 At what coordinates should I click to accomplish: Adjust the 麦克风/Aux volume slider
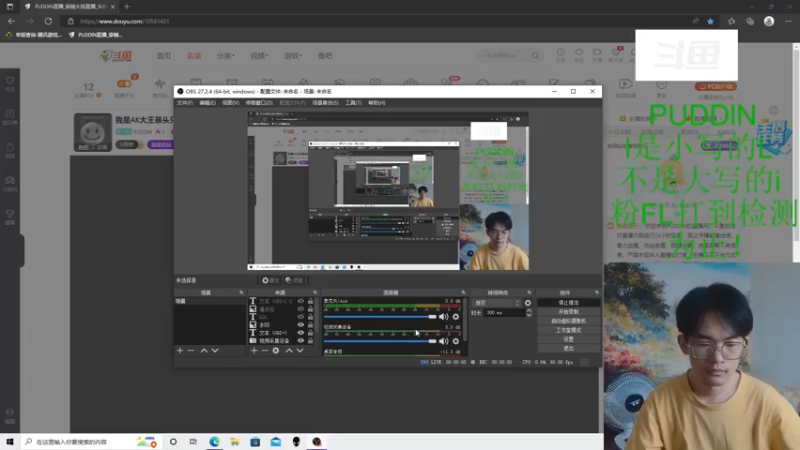[x=380, y=317]
